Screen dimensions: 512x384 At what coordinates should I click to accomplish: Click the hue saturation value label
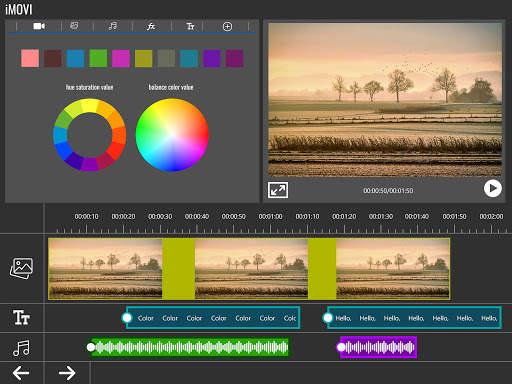tap(89, 87)
